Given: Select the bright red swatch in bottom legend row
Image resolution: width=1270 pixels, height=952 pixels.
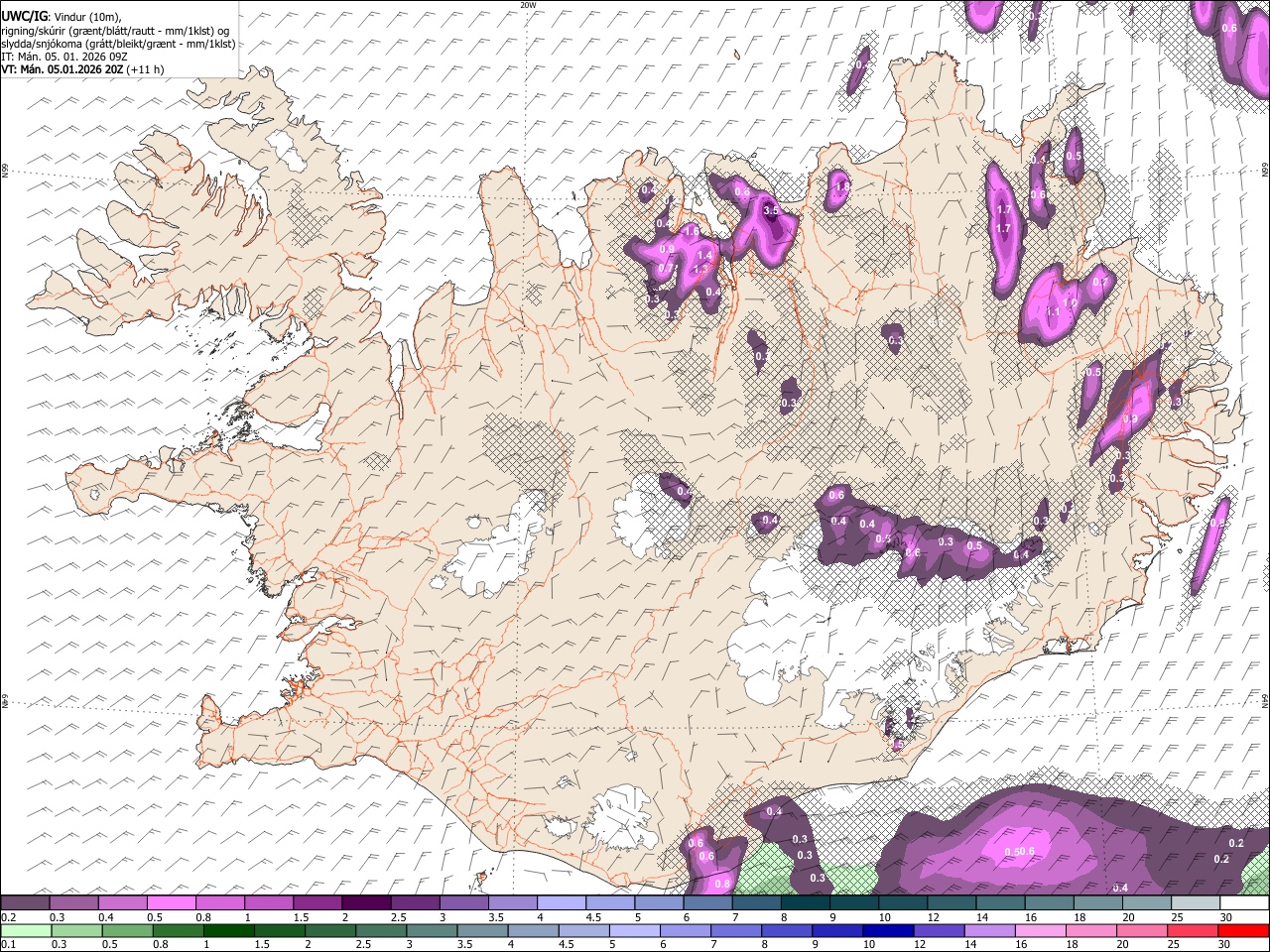Looking at the screenshot, I should click(1244, 930).
